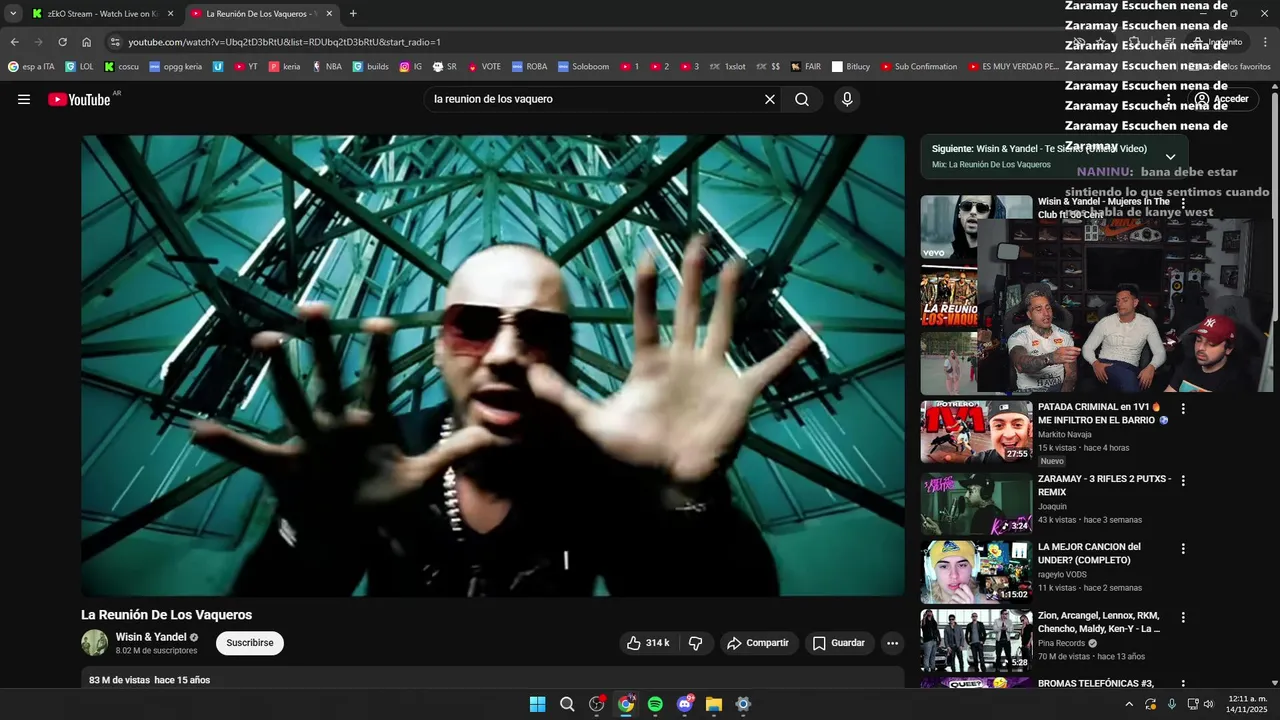The image size is (1280, 720).
Task: Open the gear Settings app on taskbar
Action: 743,704
